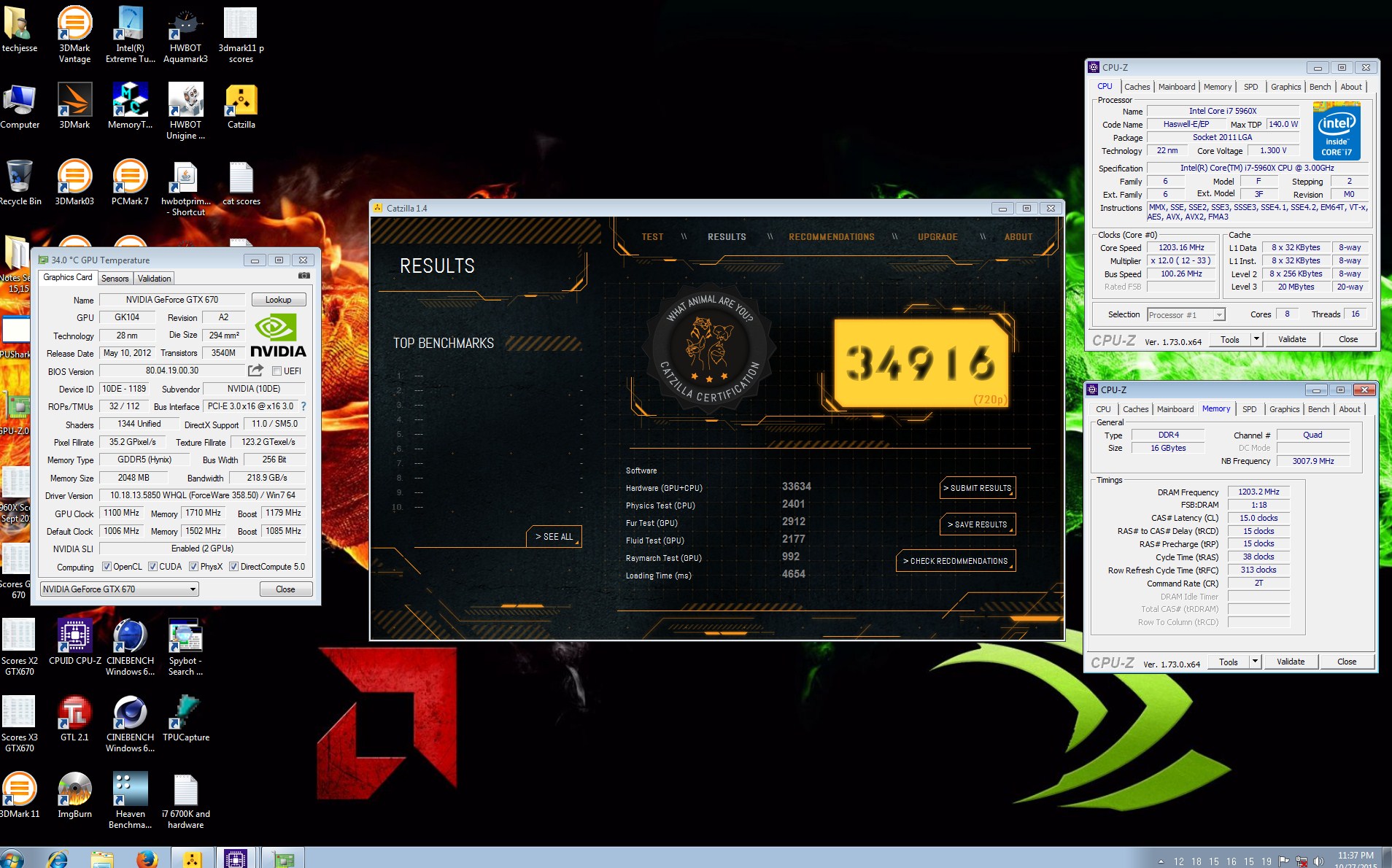
Task: Click the taskbar volume speaker icon
Action: pos(1318,861)
